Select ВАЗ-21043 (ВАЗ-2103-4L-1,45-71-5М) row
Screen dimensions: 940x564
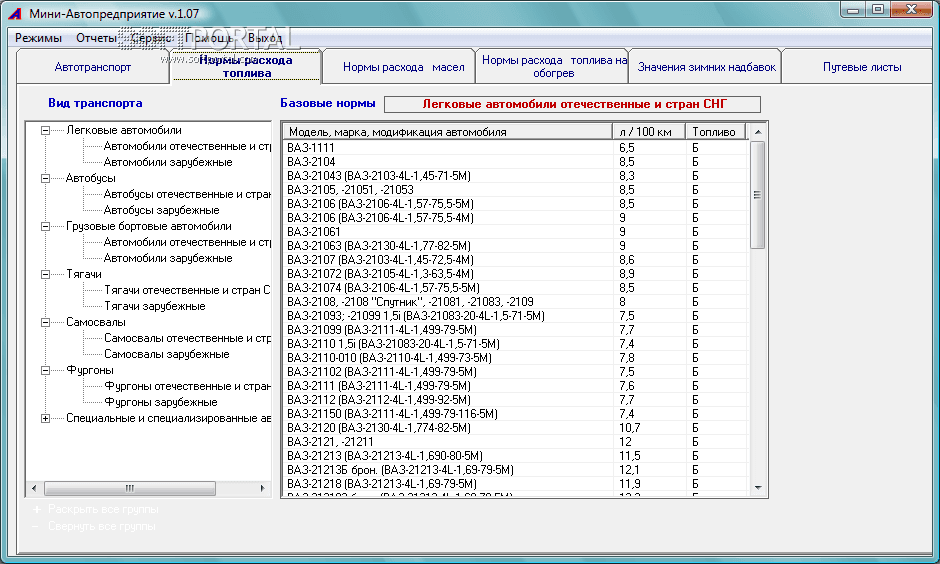point(516,176)
